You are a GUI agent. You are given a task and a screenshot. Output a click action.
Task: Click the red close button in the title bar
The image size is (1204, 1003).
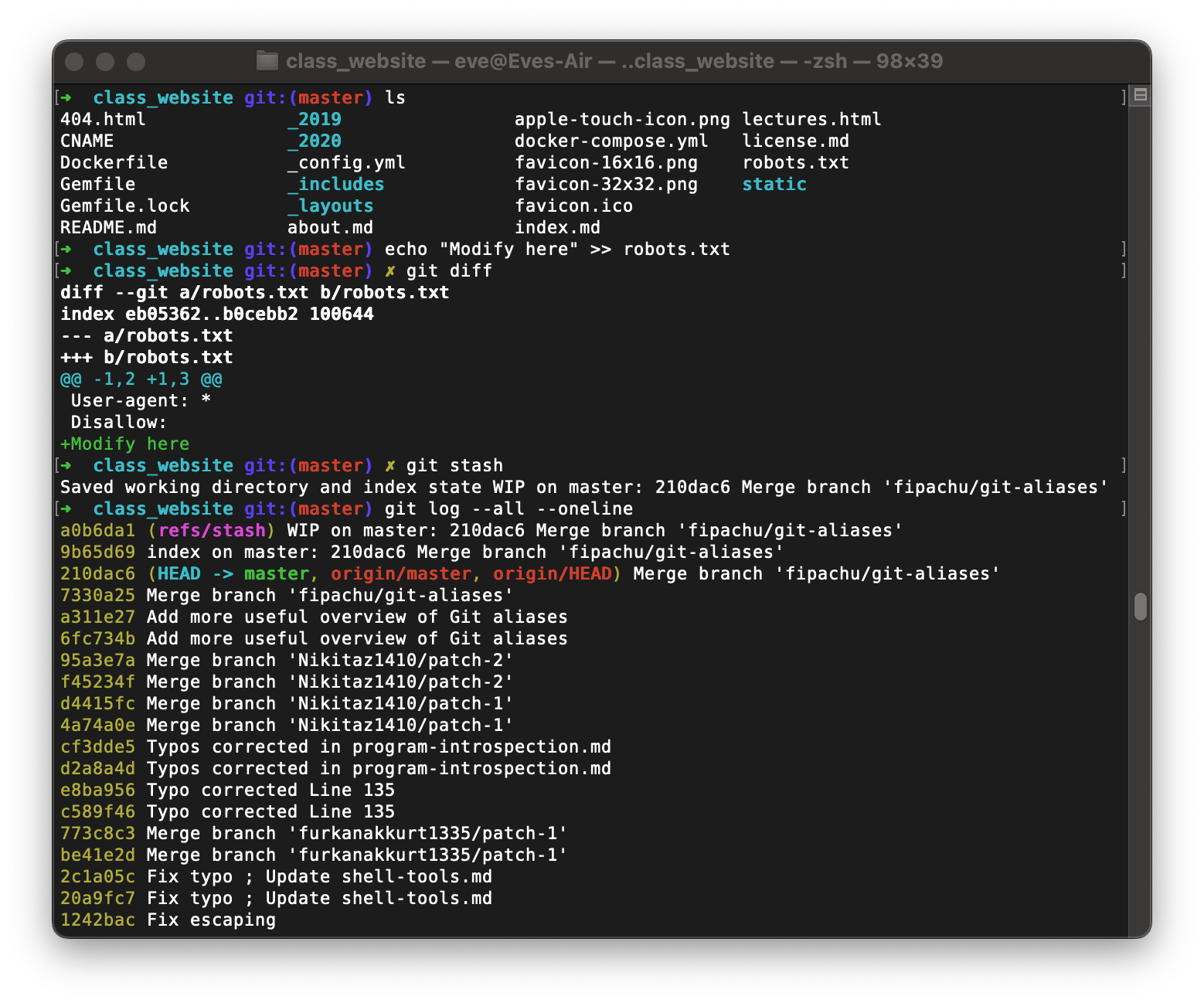click(x=74, y=61)
